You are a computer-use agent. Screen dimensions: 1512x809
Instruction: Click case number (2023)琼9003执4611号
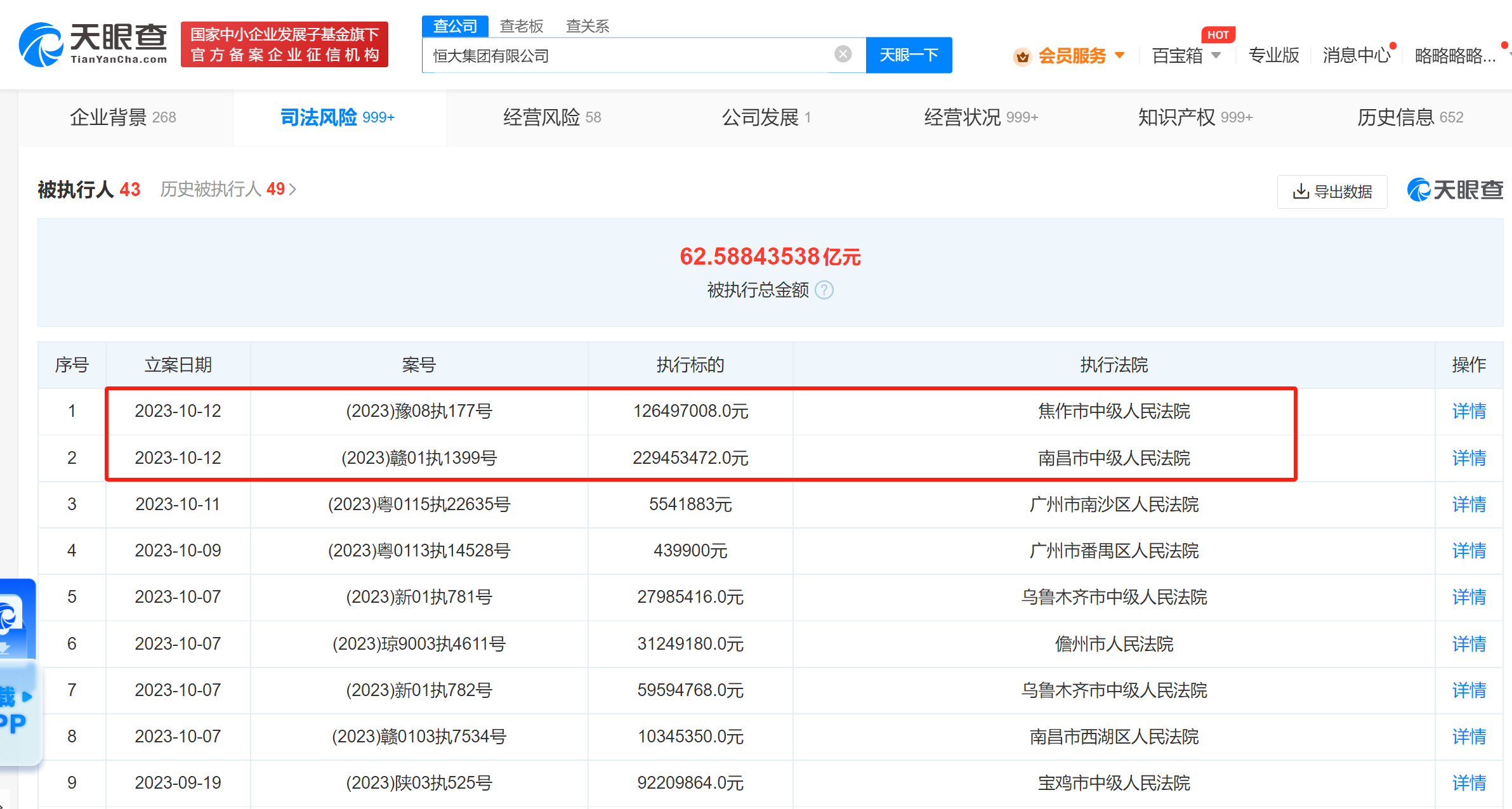tap(419, 644)
